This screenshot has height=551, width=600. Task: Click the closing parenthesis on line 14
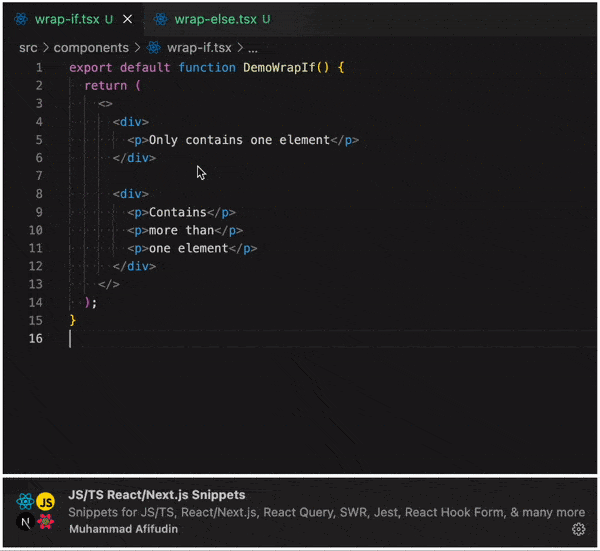88,302
